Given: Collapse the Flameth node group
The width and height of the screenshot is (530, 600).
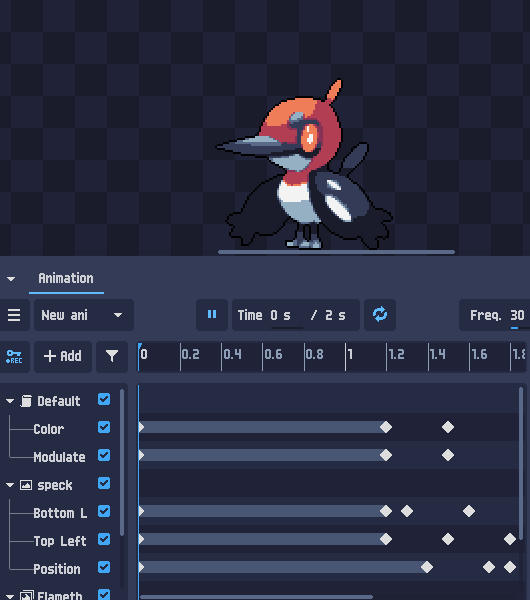Looking at the screenshot, I should click(x=10, y=596).
